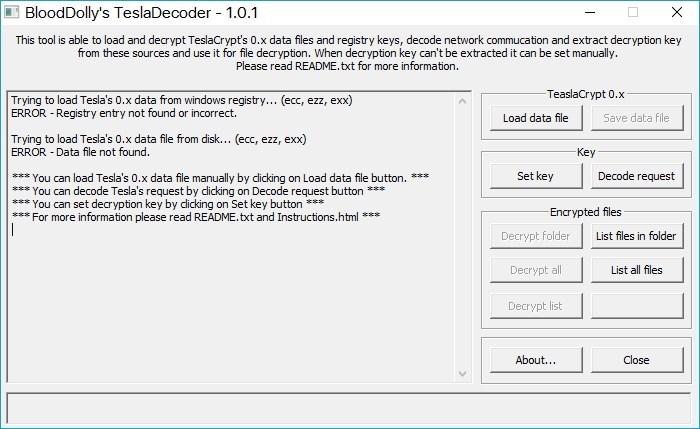Viewport: 700px width, 429px height.
Task: Click the TeaslaCrypt 0.x group label
Action: (x=586, y=94)
